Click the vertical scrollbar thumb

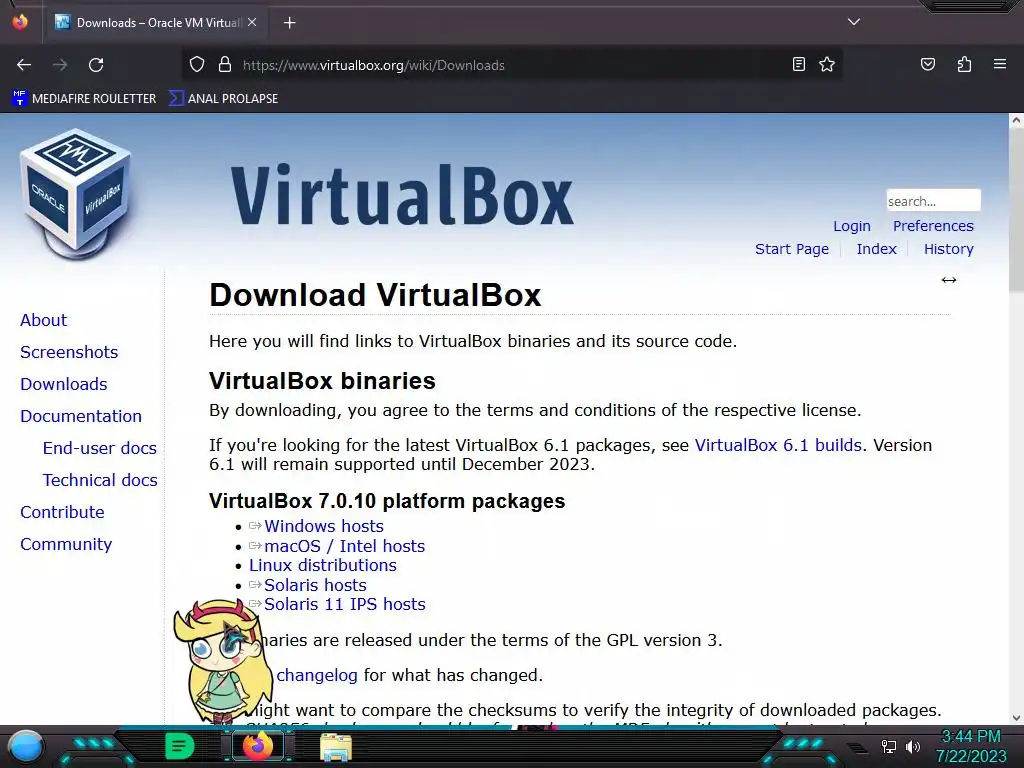click(x=1016, y=209)
